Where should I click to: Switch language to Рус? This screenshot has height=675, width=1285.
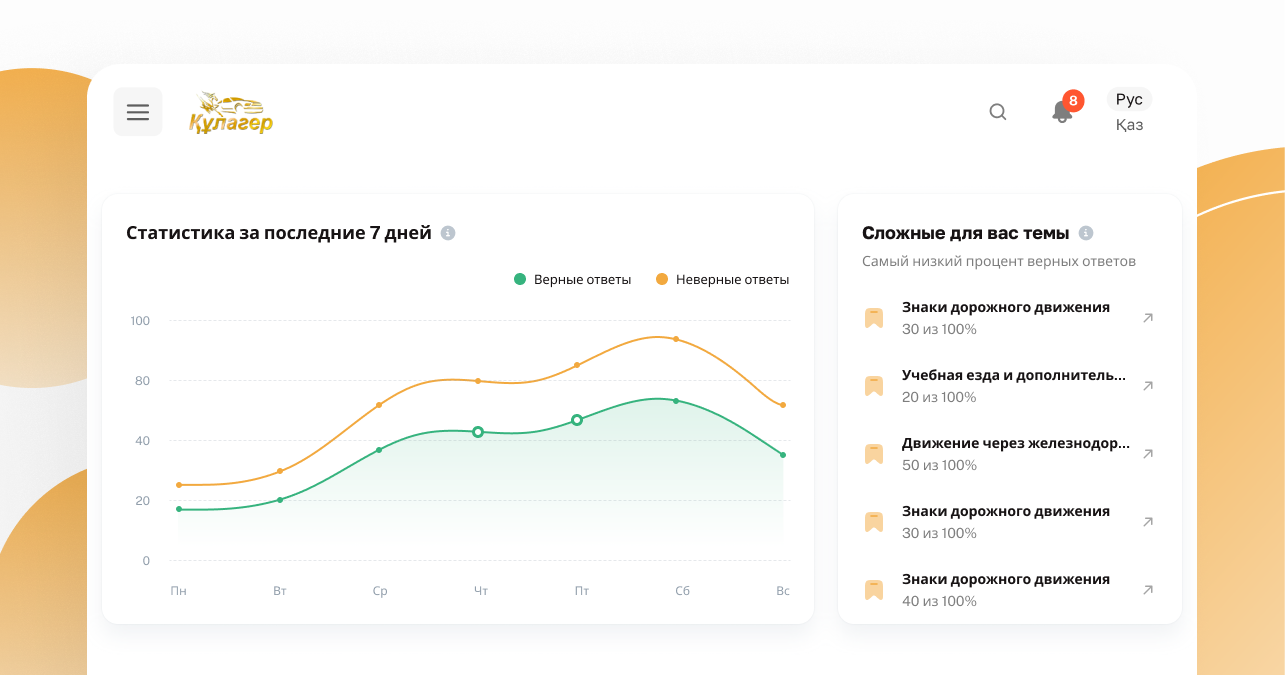click(1129, 99)
